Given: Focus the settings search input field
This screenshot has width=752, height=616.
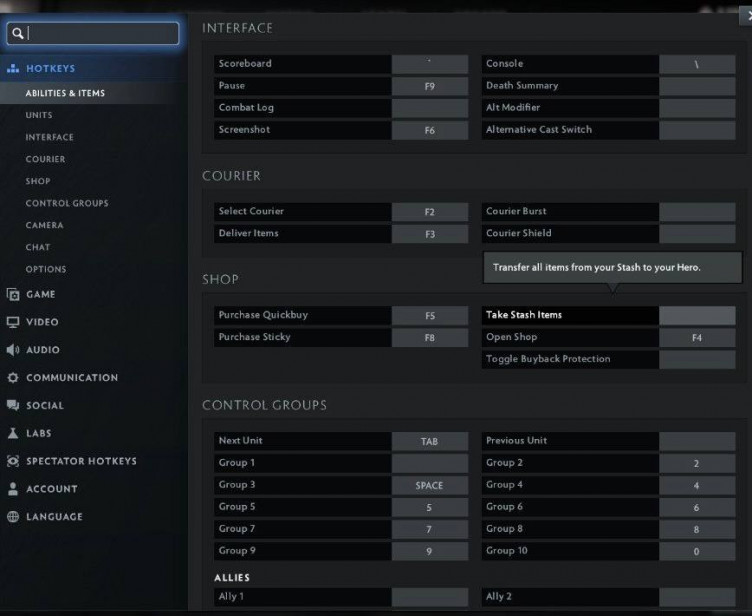Looking at the screenshot, I should pos(100,34).
